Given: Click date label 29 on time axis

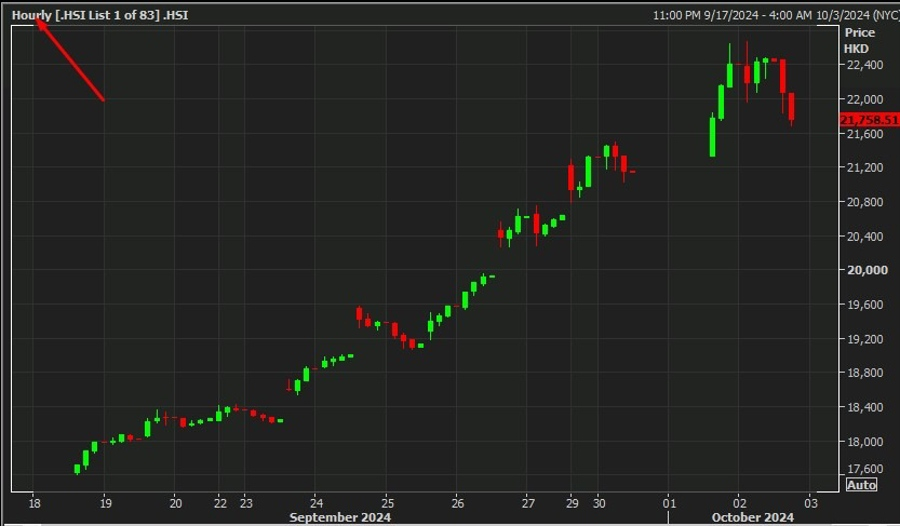Looking at the screenshot, I should point(572,504).
